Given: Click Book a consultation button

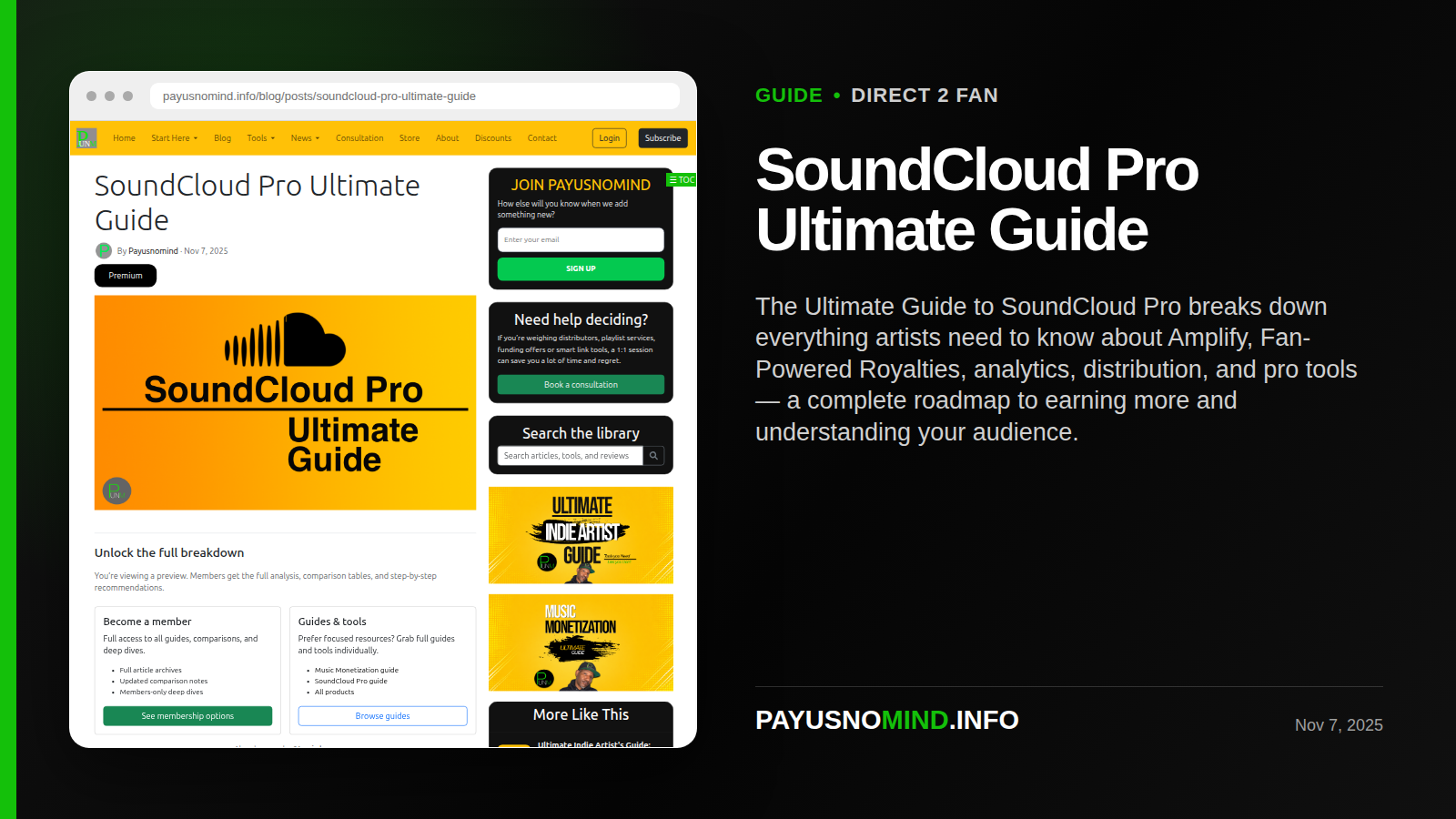Looking at the screenshot, I should pos(581,385).
